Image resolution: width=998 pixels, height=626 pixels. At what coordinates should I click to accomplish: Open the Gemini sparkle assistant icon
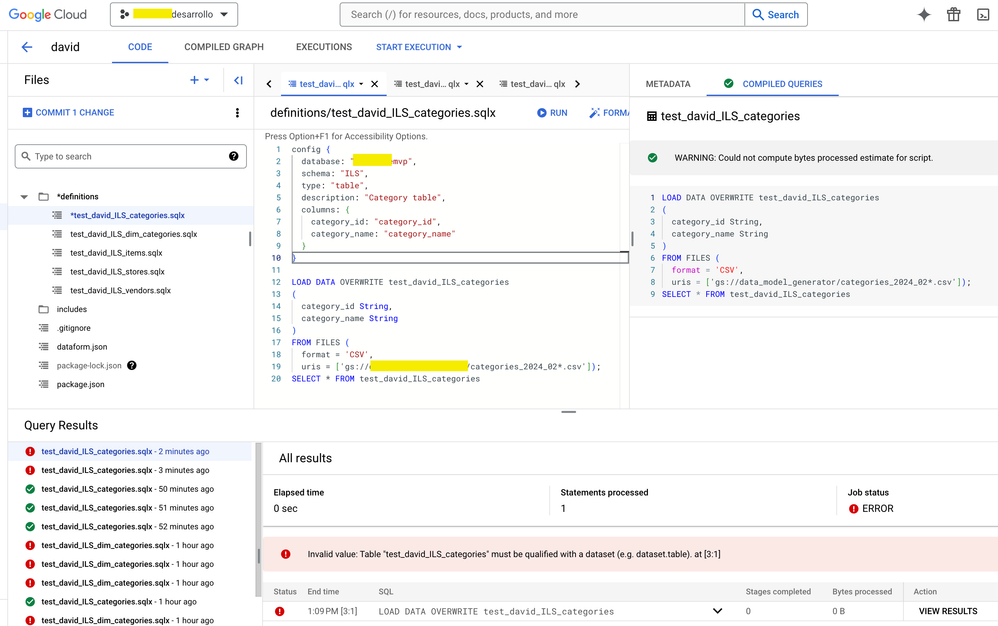coord(924,15)
